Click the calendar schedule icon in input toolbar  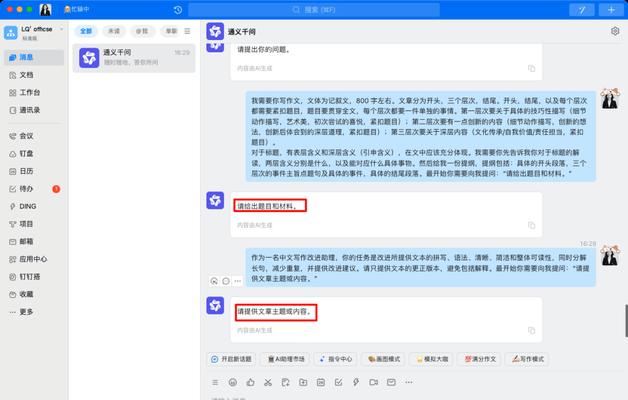pos(321,382)
